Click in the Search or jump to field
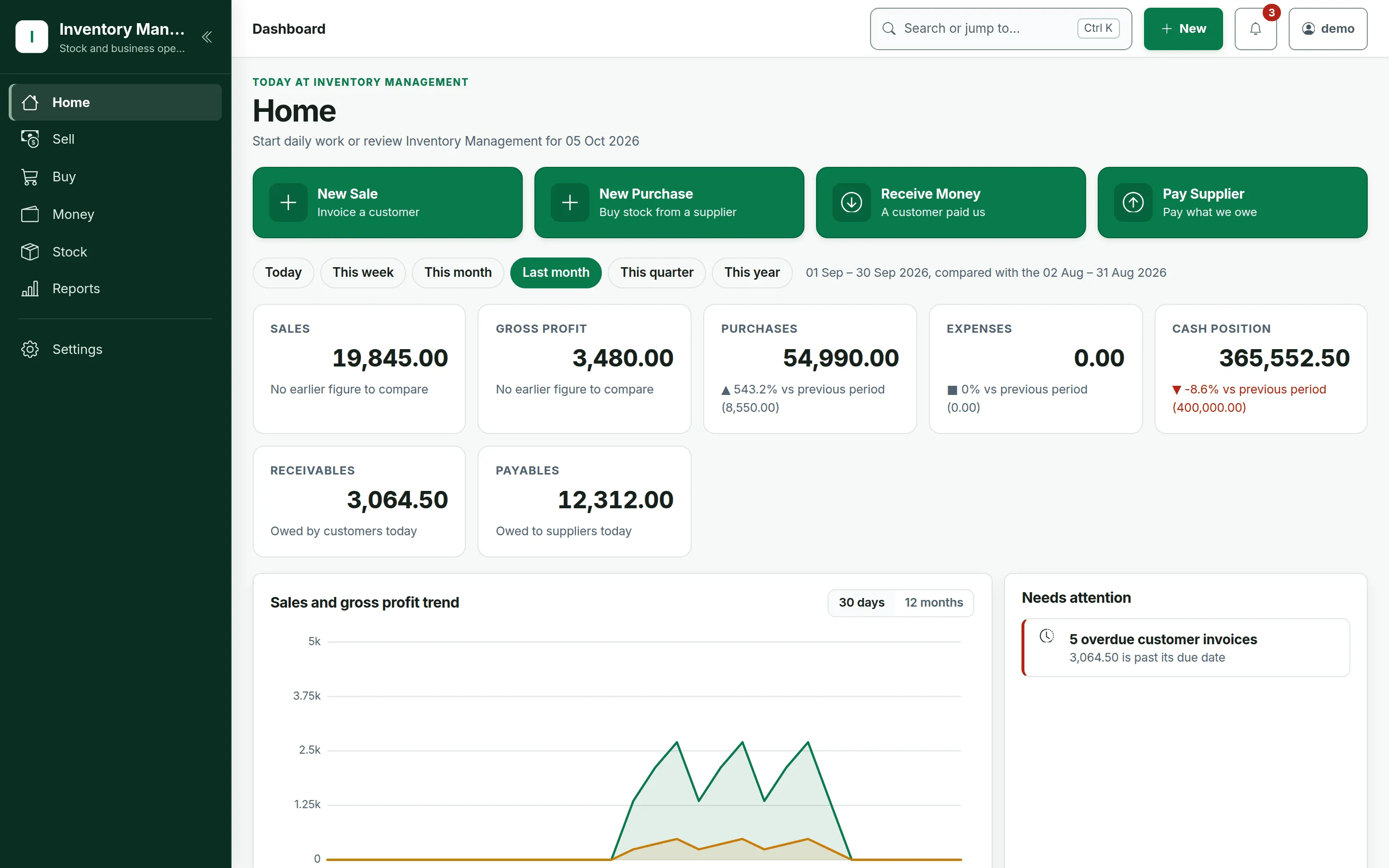 pos(1000,29)
